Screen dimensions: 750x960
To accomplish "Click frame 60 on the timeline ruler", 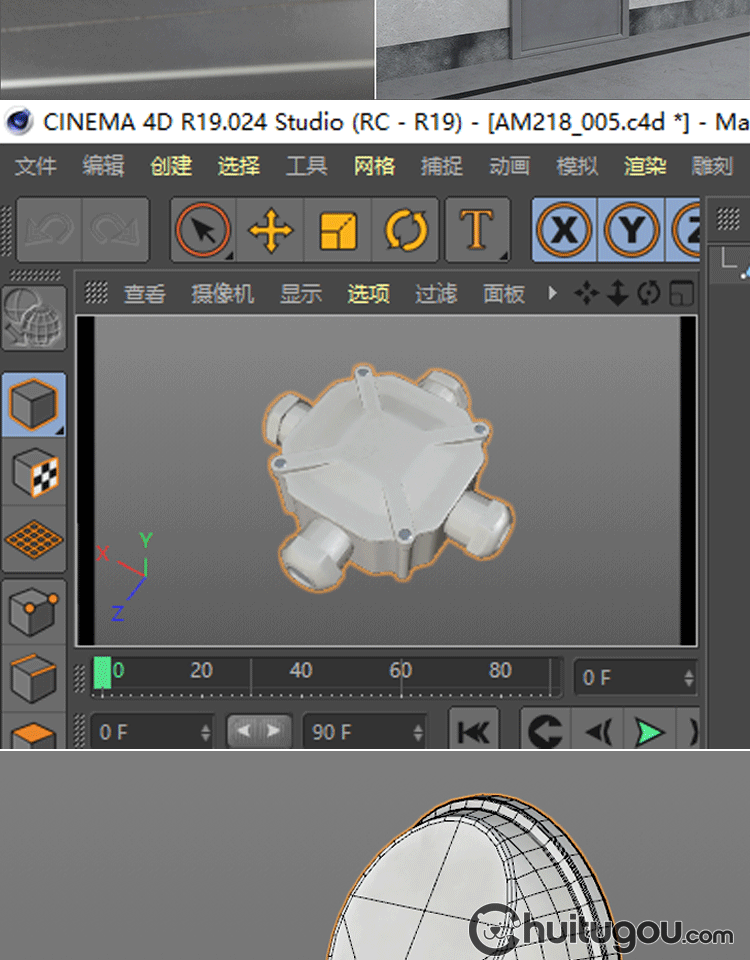I will 400,670.
